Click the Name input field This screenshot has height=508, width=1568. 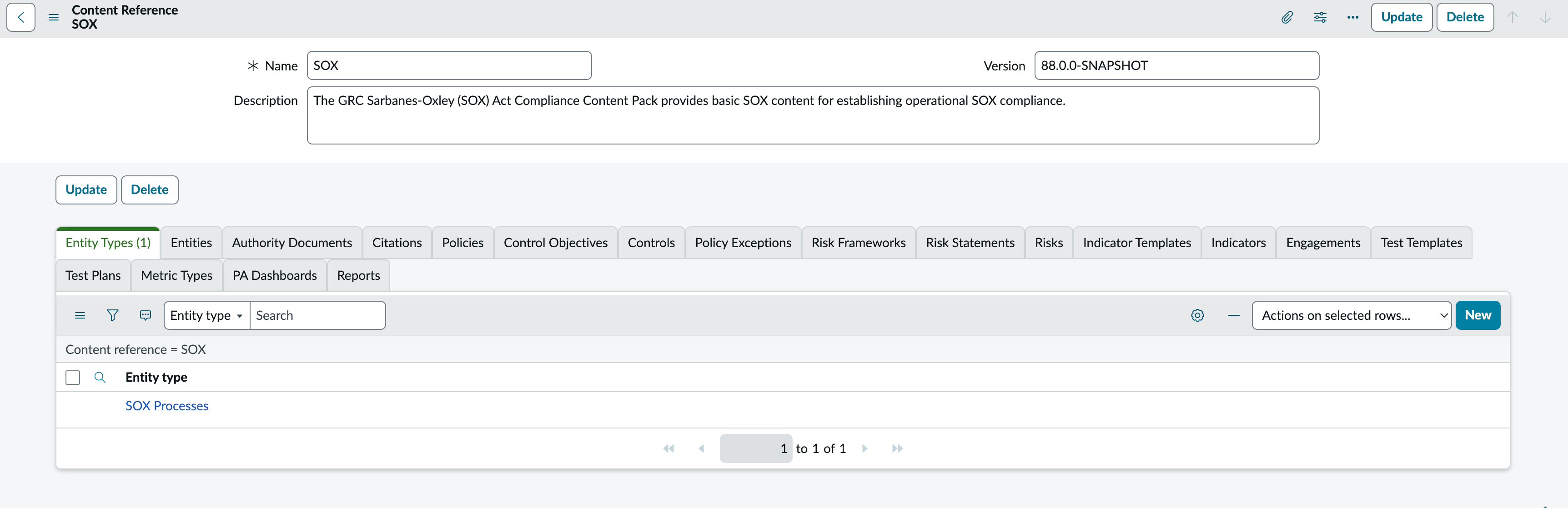[x=449, y=66]
